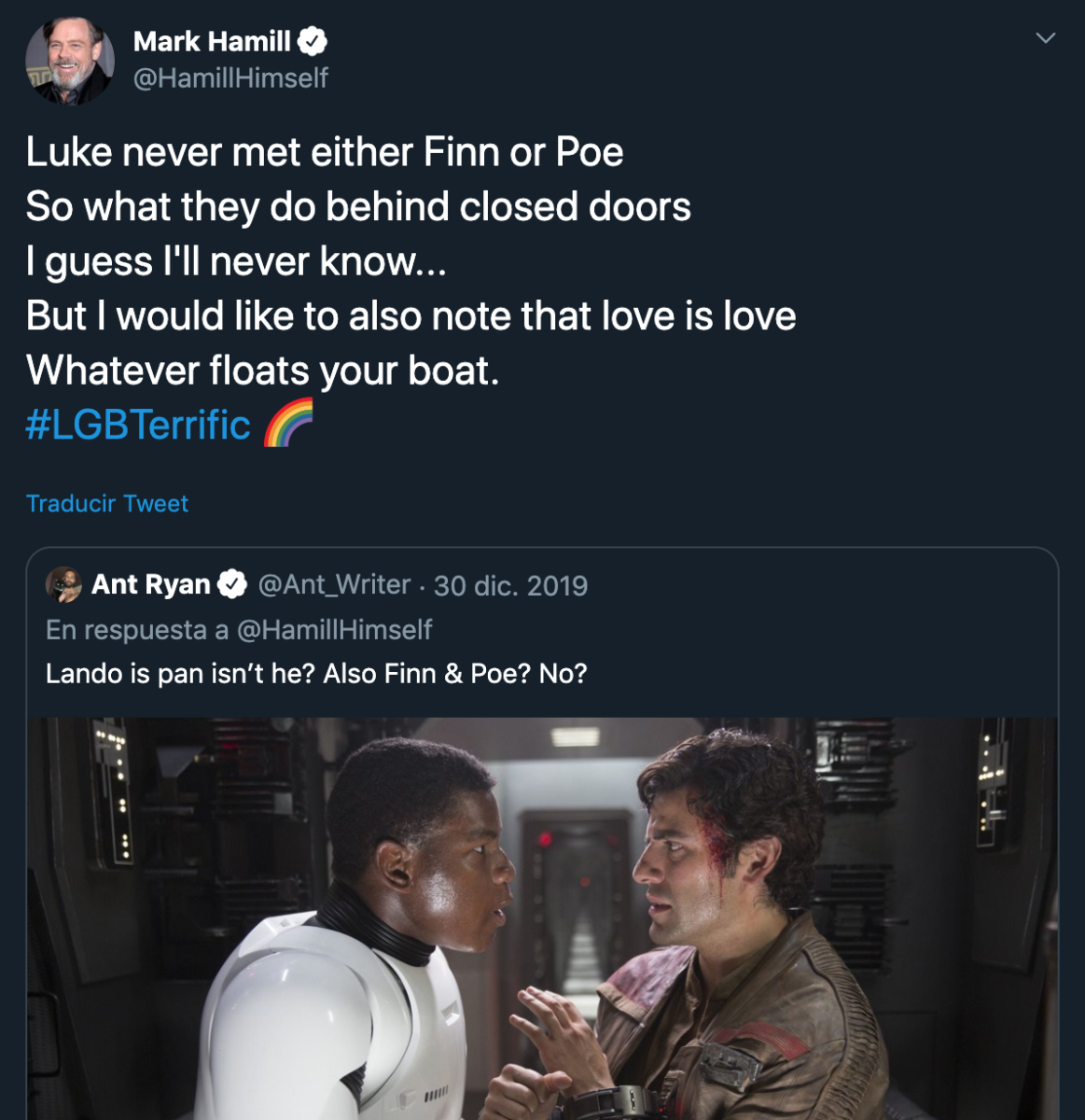Select the Ant Ryan display name
1085x1120 pixels.
[x=151, y=584]
